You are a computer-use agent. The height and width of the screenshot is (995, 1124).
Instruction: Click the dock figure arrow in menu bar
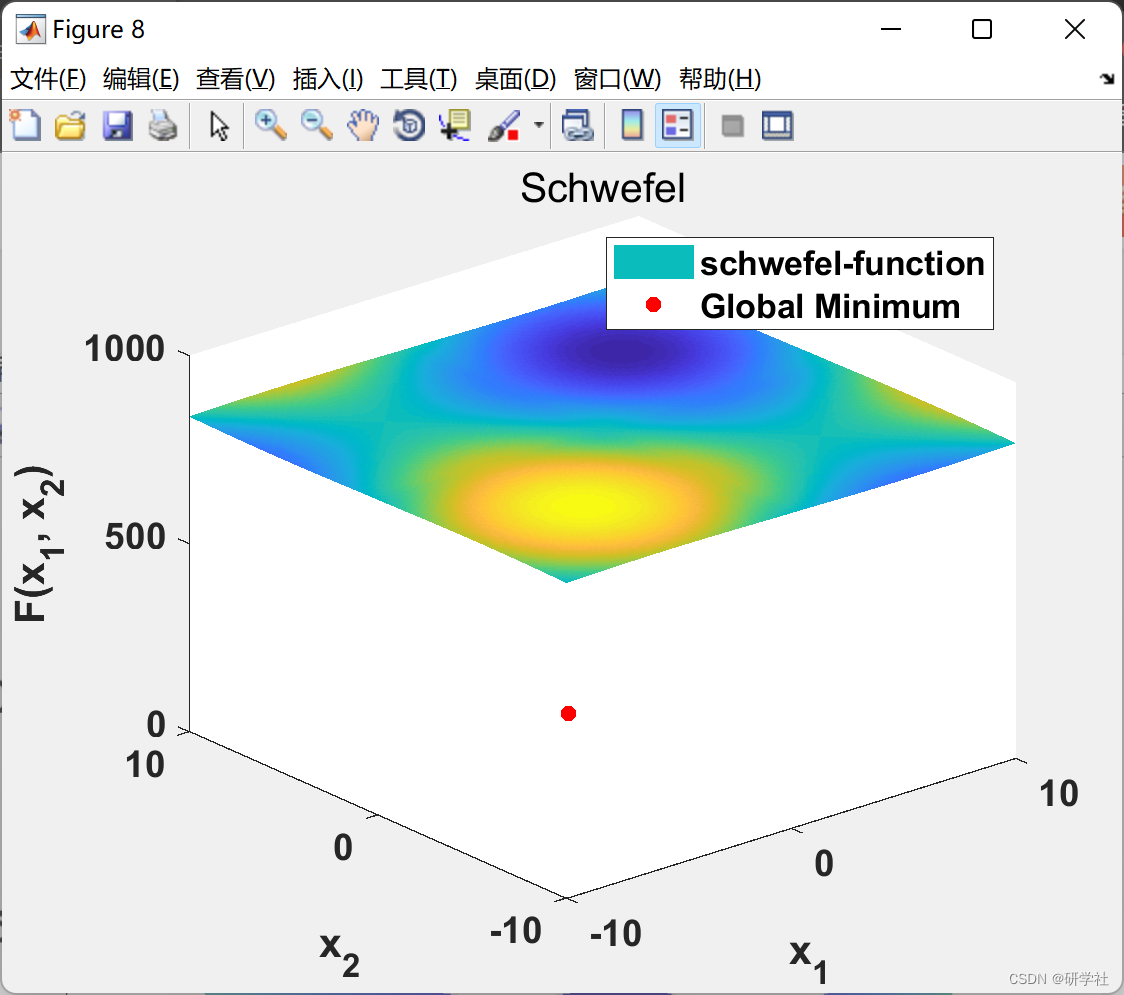pos(1107,79)
